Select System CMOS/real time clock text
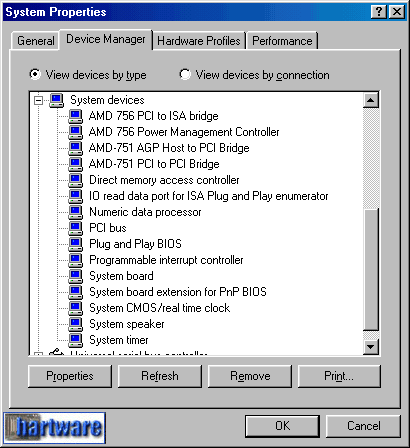This screenshot has height=448, width=410. pyautogui.click(x=159, y=308)
